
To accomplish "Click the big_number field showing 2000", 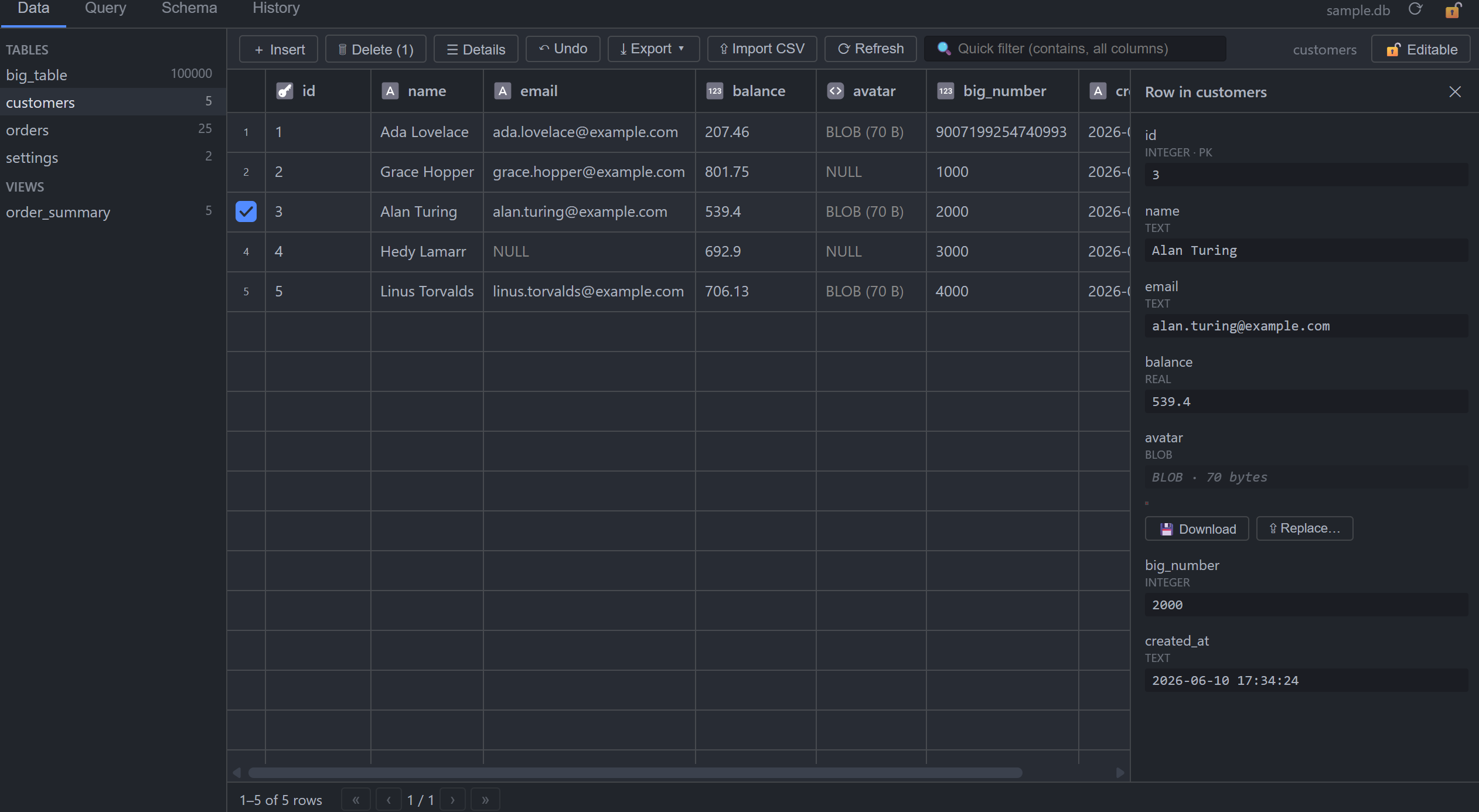I will (1306, 605).
